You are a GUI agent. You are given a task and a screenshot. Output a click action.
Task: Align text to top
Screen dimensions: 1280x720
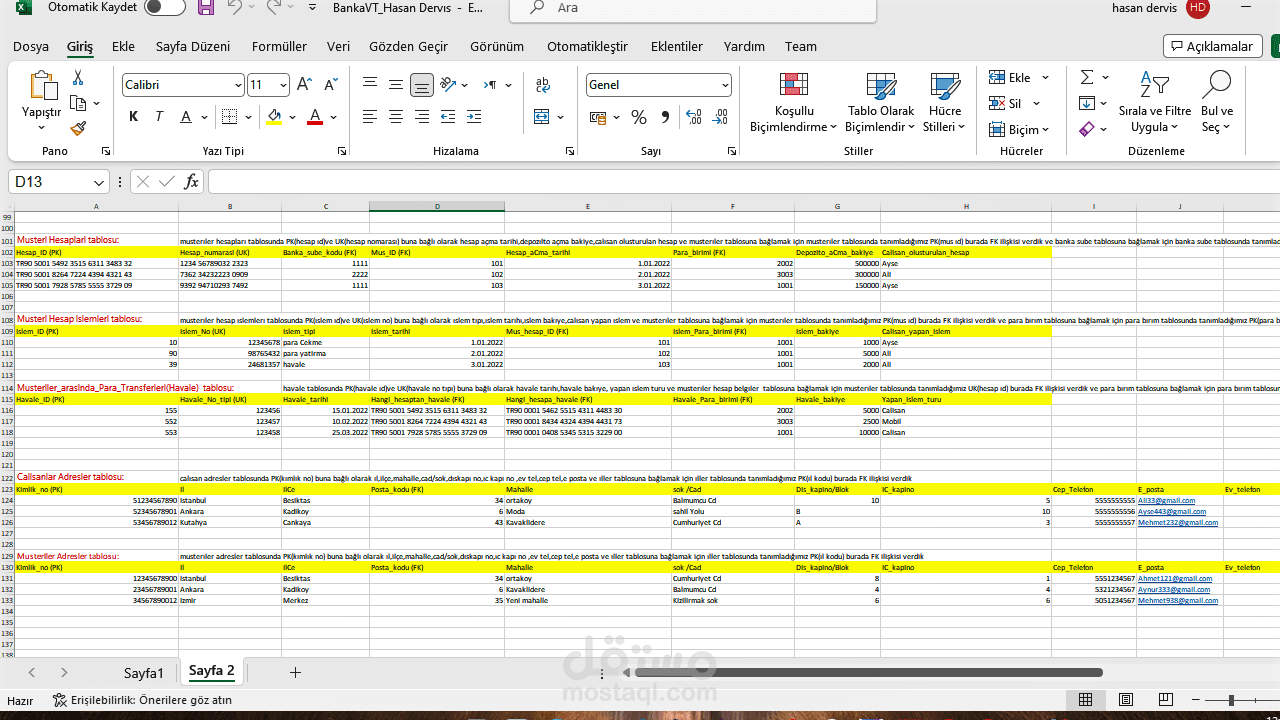click(370, 85)
